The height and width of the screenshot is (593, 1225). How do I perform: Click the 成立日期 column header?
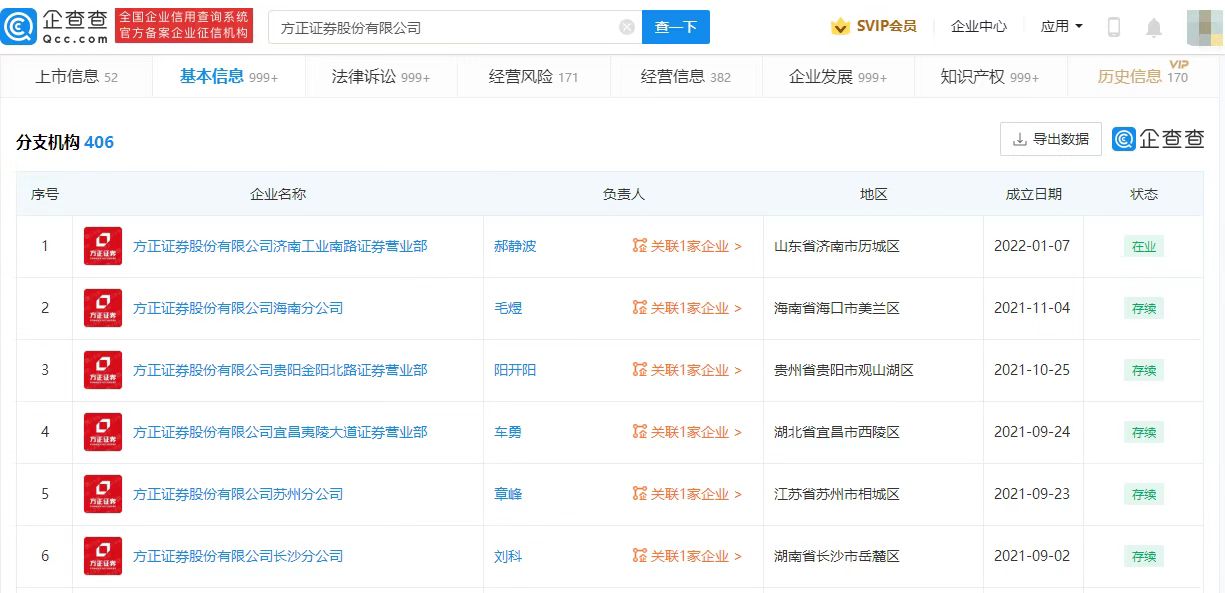pyautogui.click(x=1034, y=194)
